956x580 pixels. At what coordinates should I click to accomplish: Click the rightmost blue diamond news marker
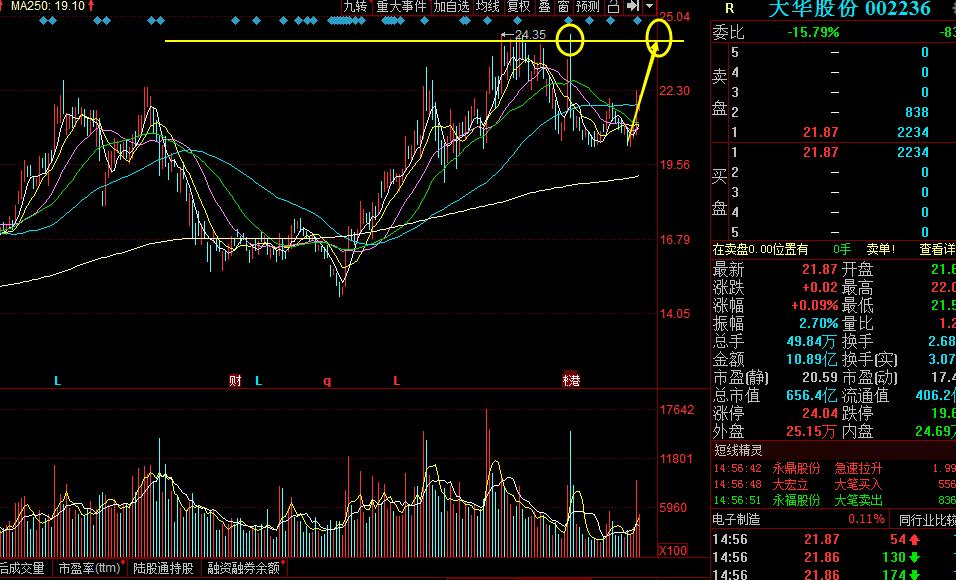pyautogui.click(x=638, y=21)
